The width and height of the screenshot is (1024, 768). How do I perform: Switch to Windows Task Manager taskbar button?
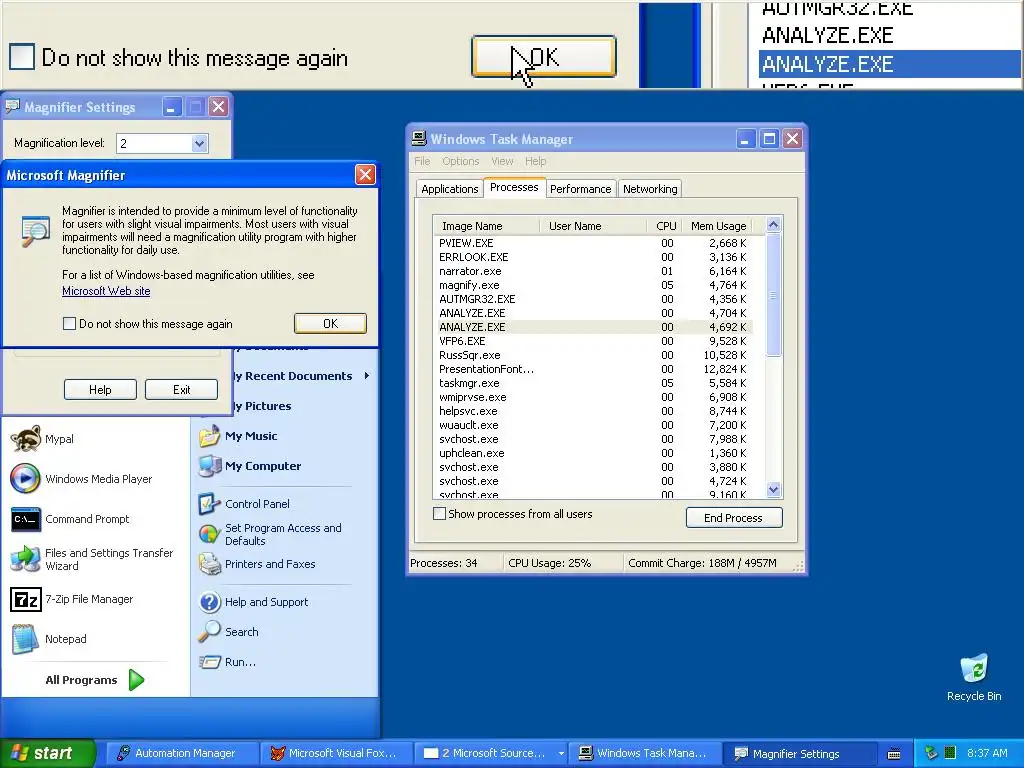pos(645,753)
